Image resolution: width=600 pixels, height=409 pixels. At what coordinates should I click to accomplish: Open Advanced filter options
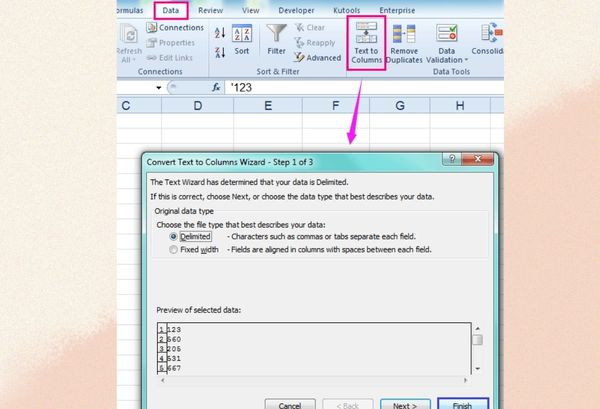pos(318,58)
